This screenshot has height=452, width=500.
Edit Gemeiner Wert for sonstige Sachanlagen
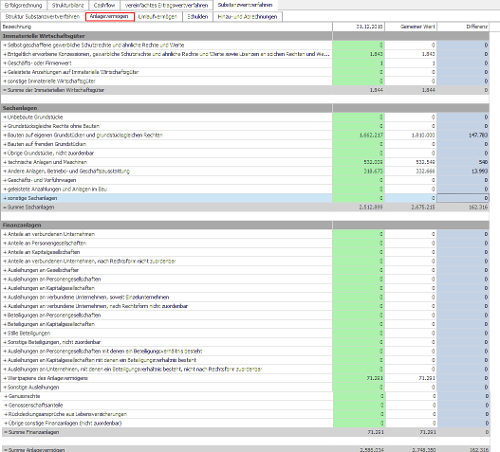pos(411,198)
